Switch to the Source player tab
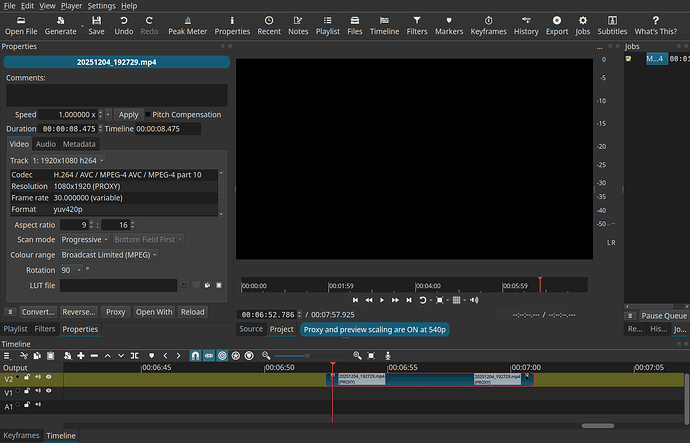690x443 pixels. point(251,329)
